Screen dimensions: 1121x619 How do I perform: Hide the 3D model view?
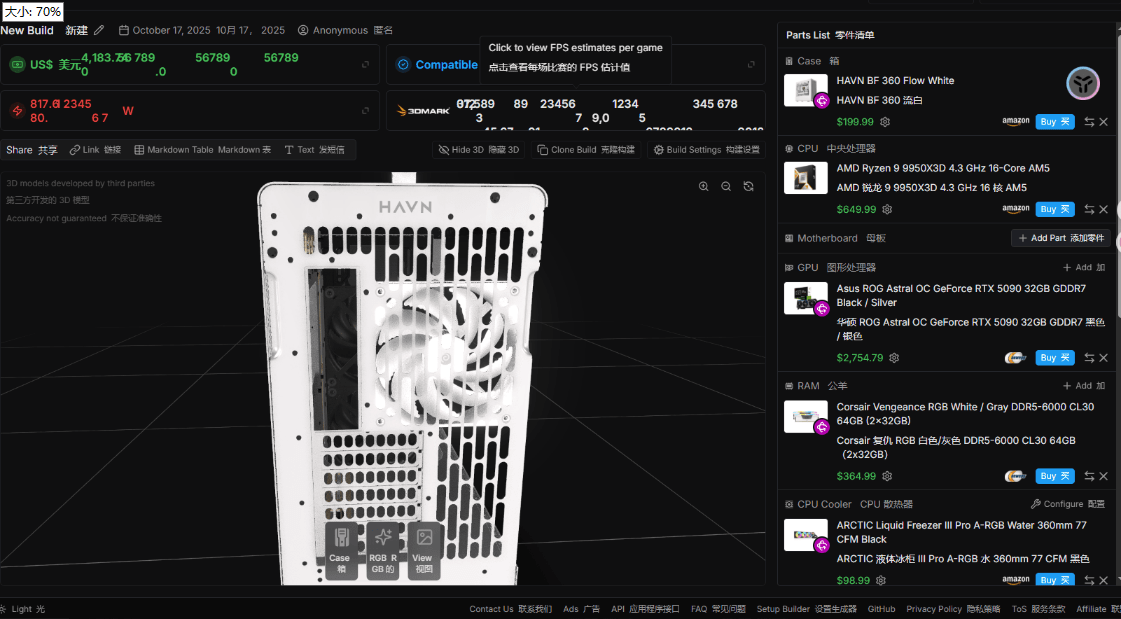pyautogui.click(x=474, y=149)
